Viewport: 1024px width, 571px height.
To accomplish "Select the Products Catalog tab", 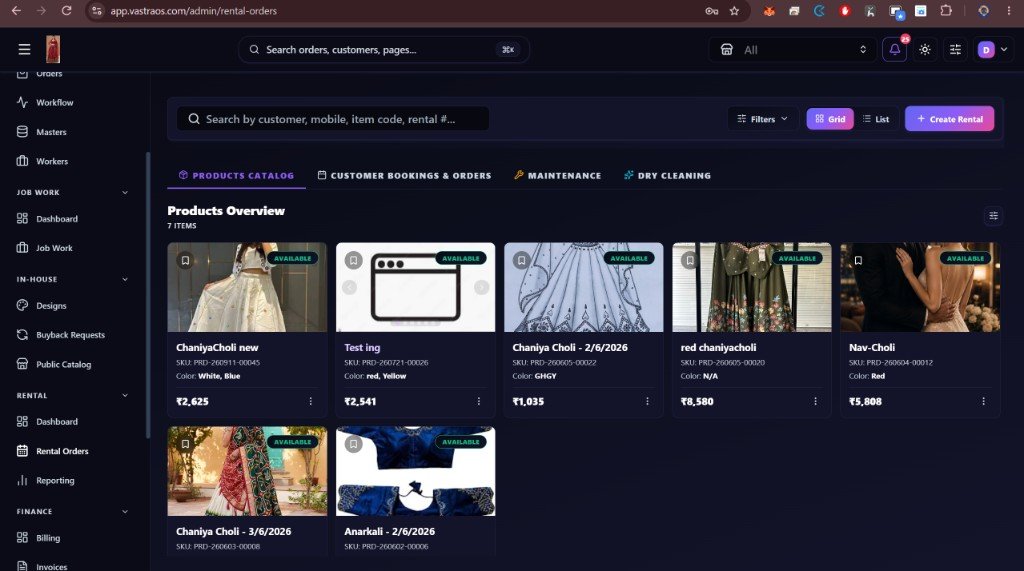I will (236, 176).
